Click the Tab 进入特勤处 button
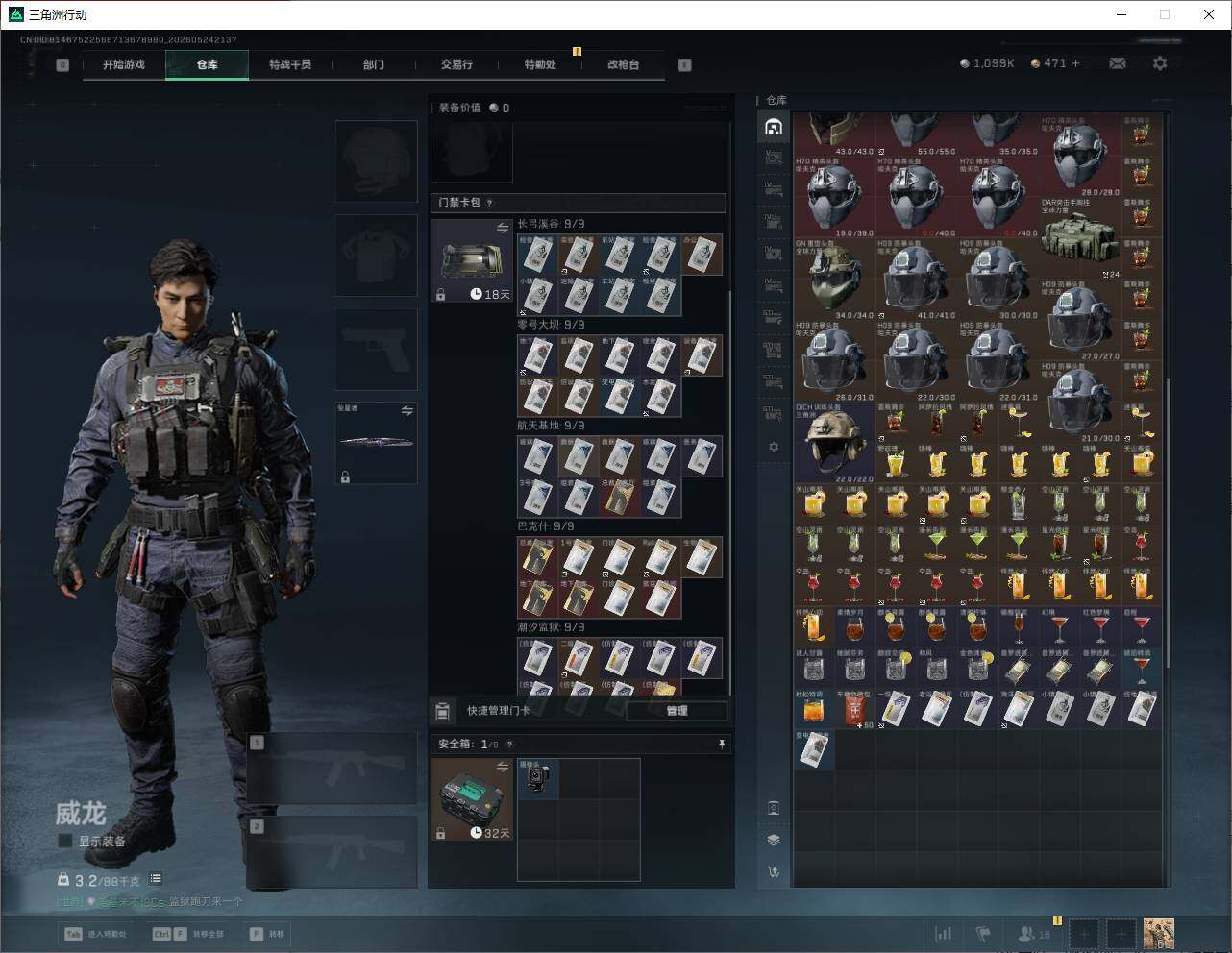The height and width of the screenshot is (953, 1232). point(96,934)
